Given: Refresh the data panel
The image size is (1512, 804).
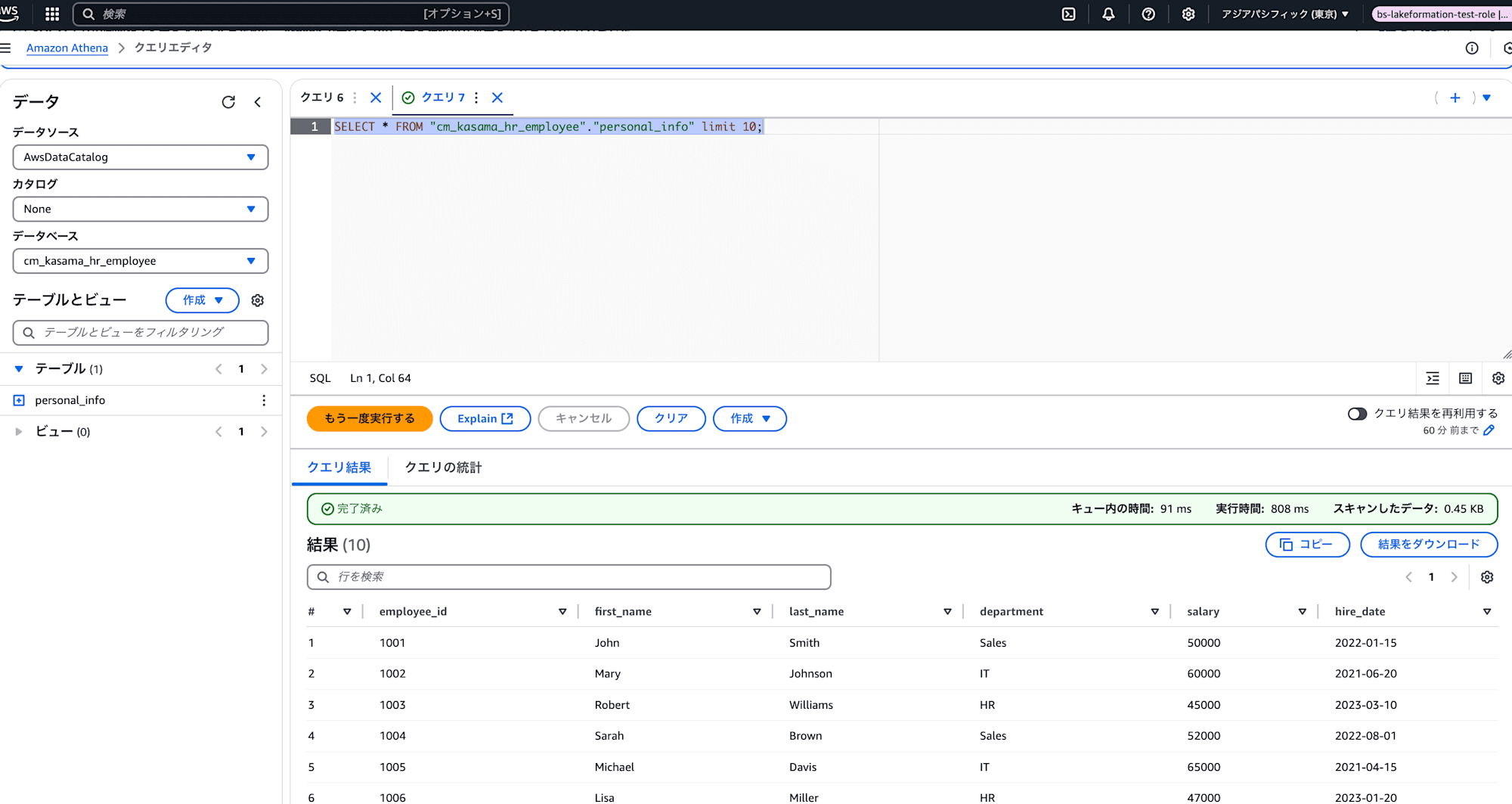Looking at the screenshot, I should click(228, 101).
